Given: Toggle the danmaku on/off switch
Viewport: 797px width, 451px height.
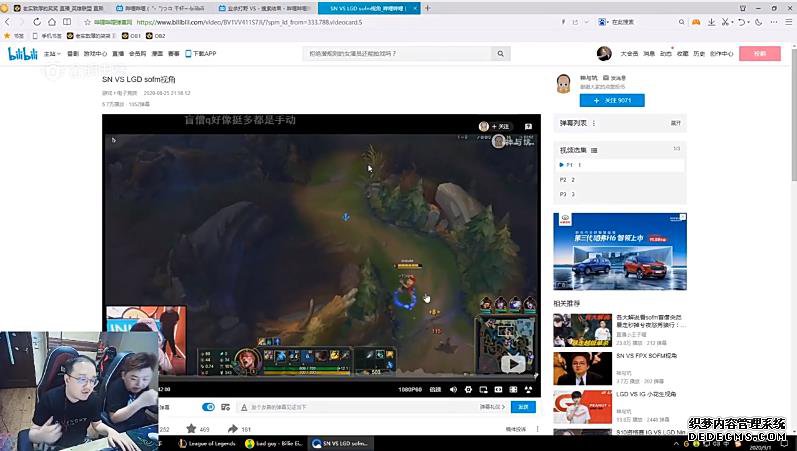Looking at the screenshot, I should pyautogui.click(x=208, y=407).
